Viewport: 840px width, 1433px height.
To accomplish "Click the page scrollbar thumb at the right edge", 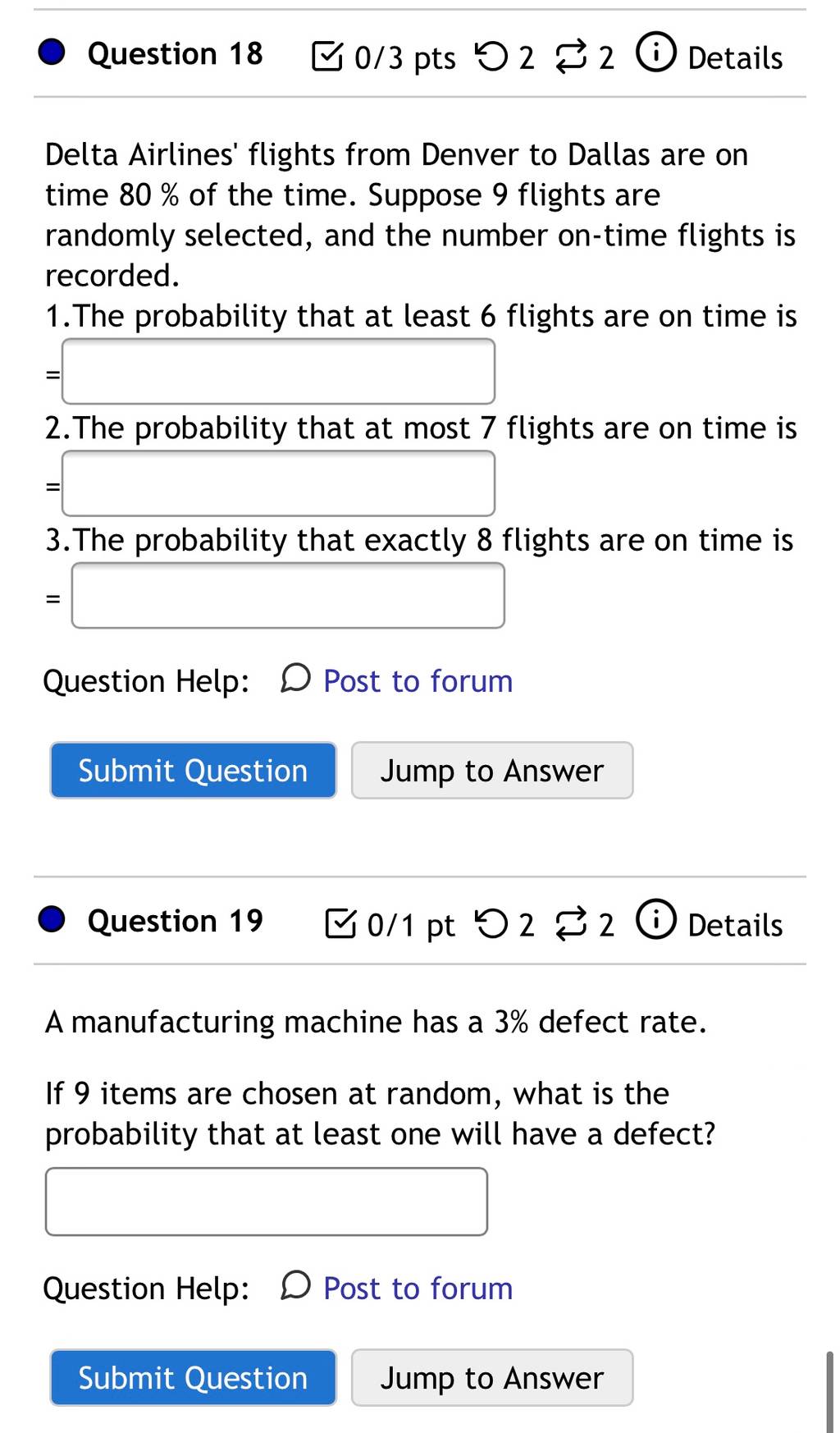I will click(829, 1392).
